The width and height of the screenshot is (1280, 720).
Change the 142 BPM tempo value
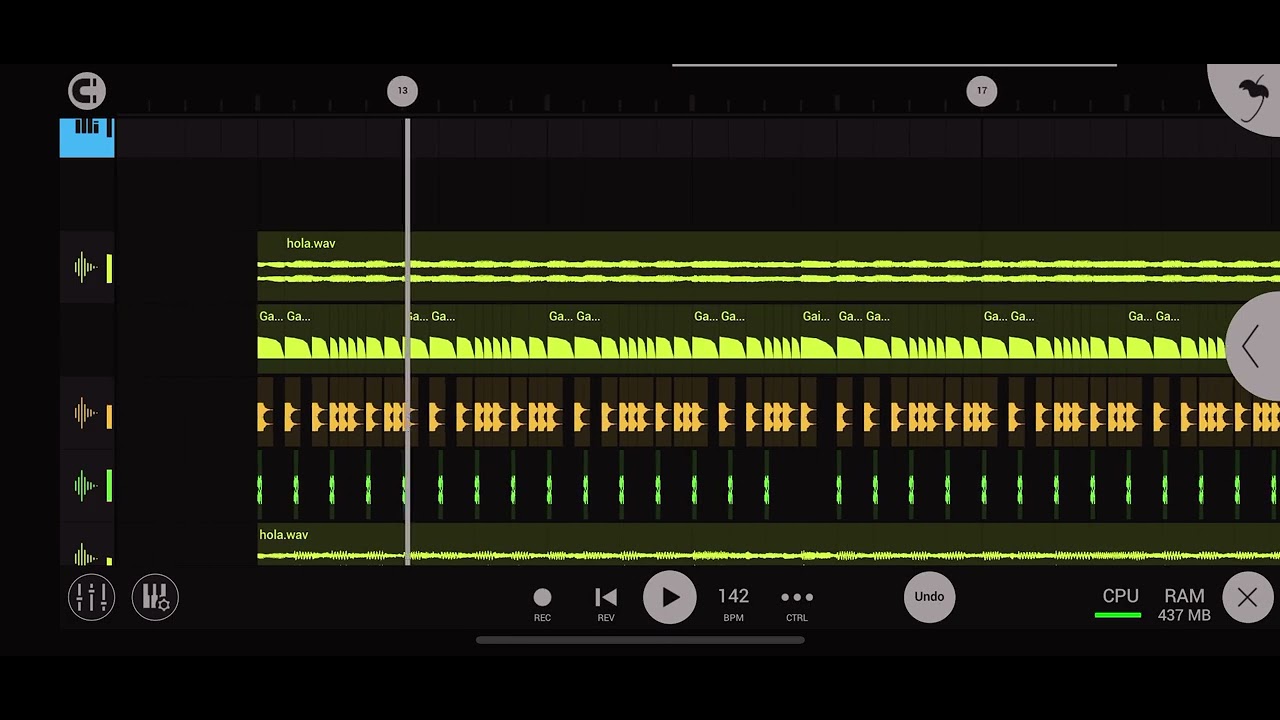point(733,603)
